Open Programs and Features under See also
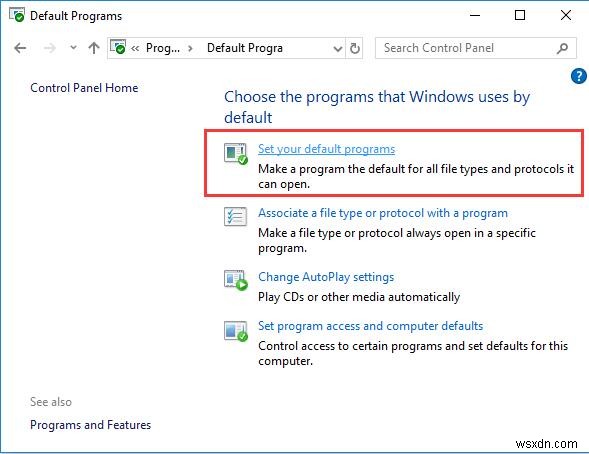589x454 pixels. pyautogui.click(x=91, y=425)
